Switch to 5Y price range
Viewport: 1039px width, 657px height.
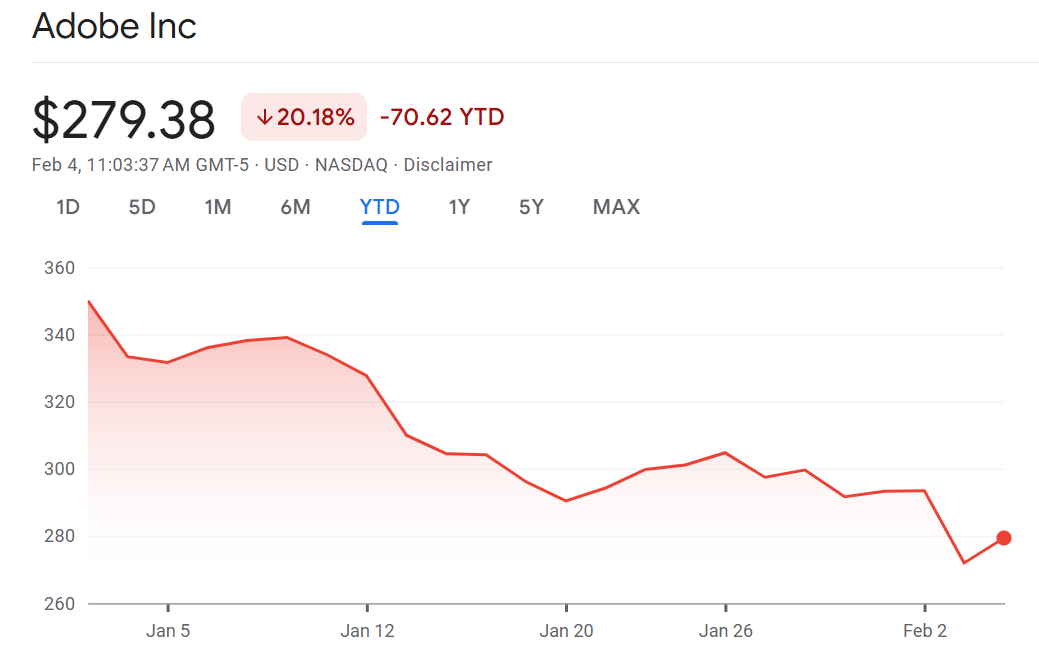(x=531, y=207)
